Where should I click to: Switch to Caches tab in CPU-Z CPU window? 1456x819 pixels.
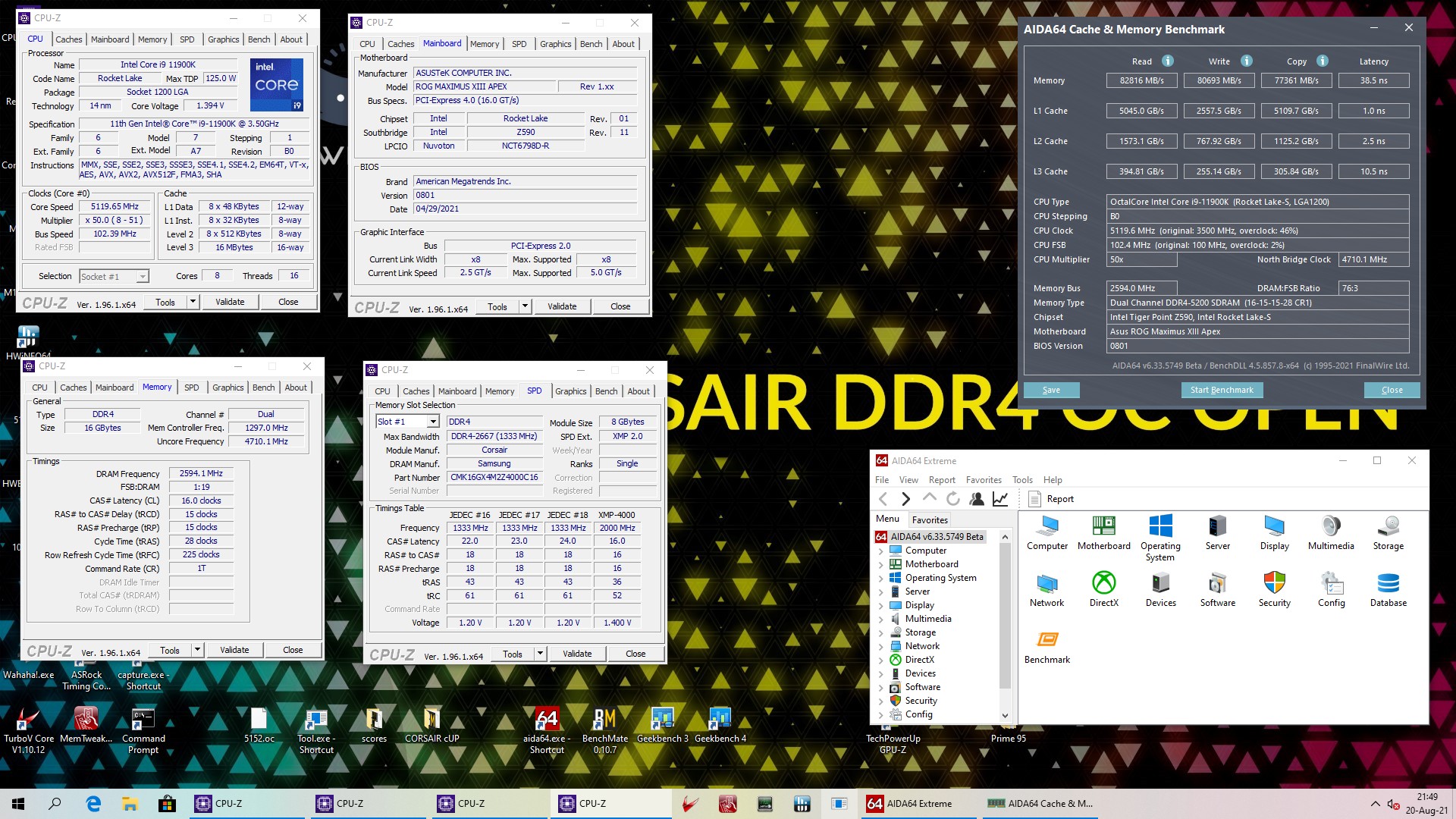pyautogui.click(x=68, y=39)
